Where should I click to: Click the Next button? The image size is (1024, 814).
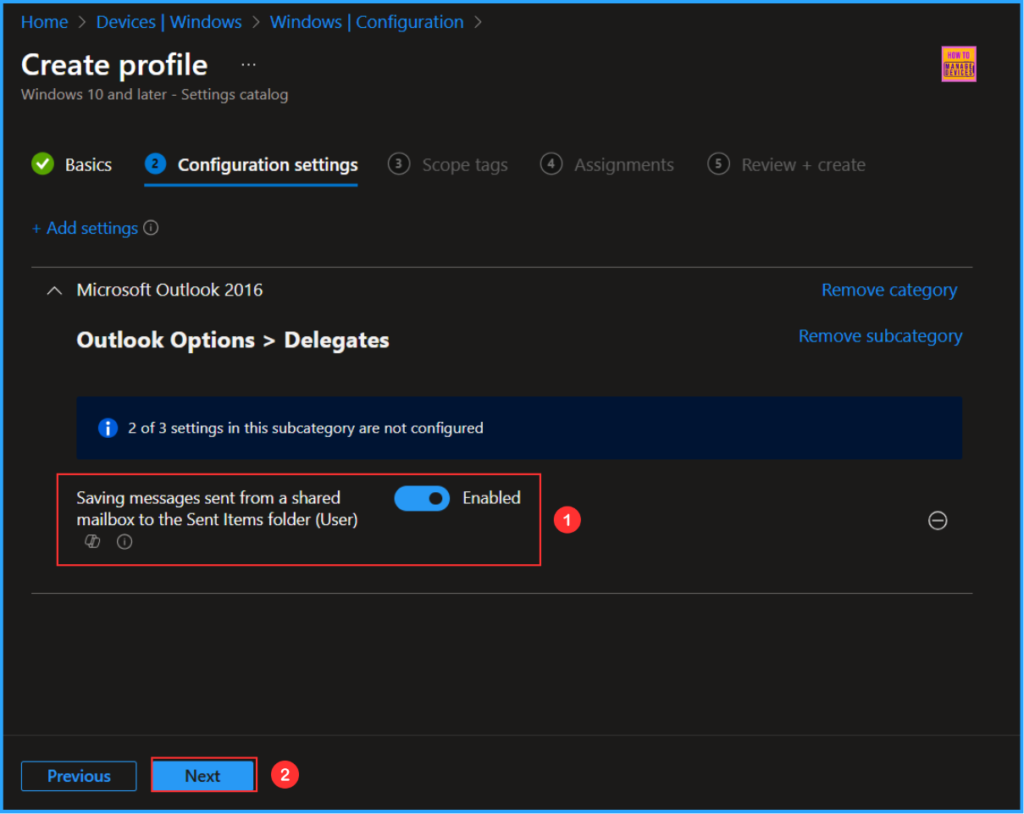[x=203, y=775]
